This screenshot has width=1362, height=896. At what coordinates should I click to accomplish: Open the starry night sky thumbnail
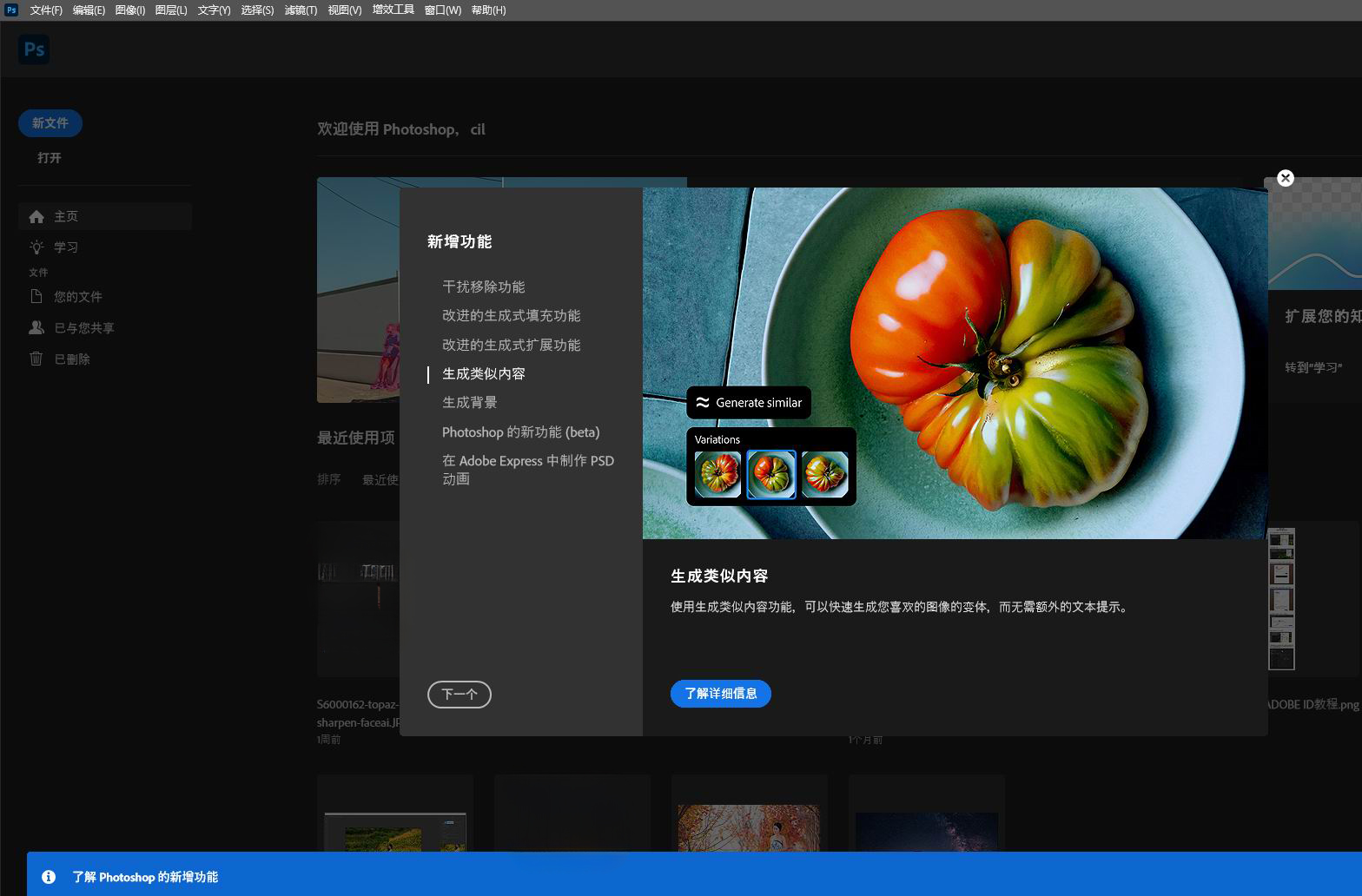coord(926,832)
